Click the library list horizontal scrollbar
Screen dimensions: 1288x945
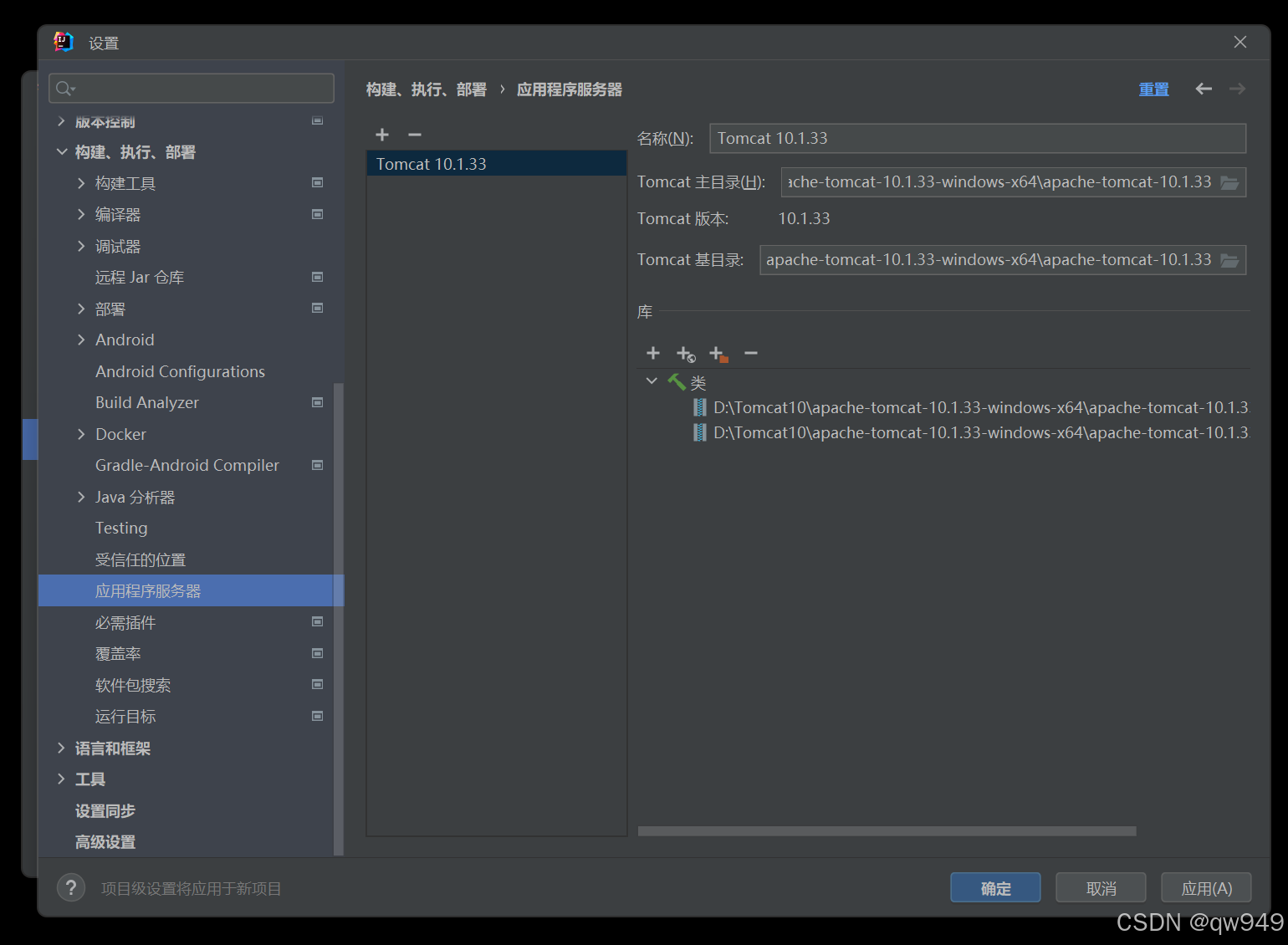tap(887, 831)
